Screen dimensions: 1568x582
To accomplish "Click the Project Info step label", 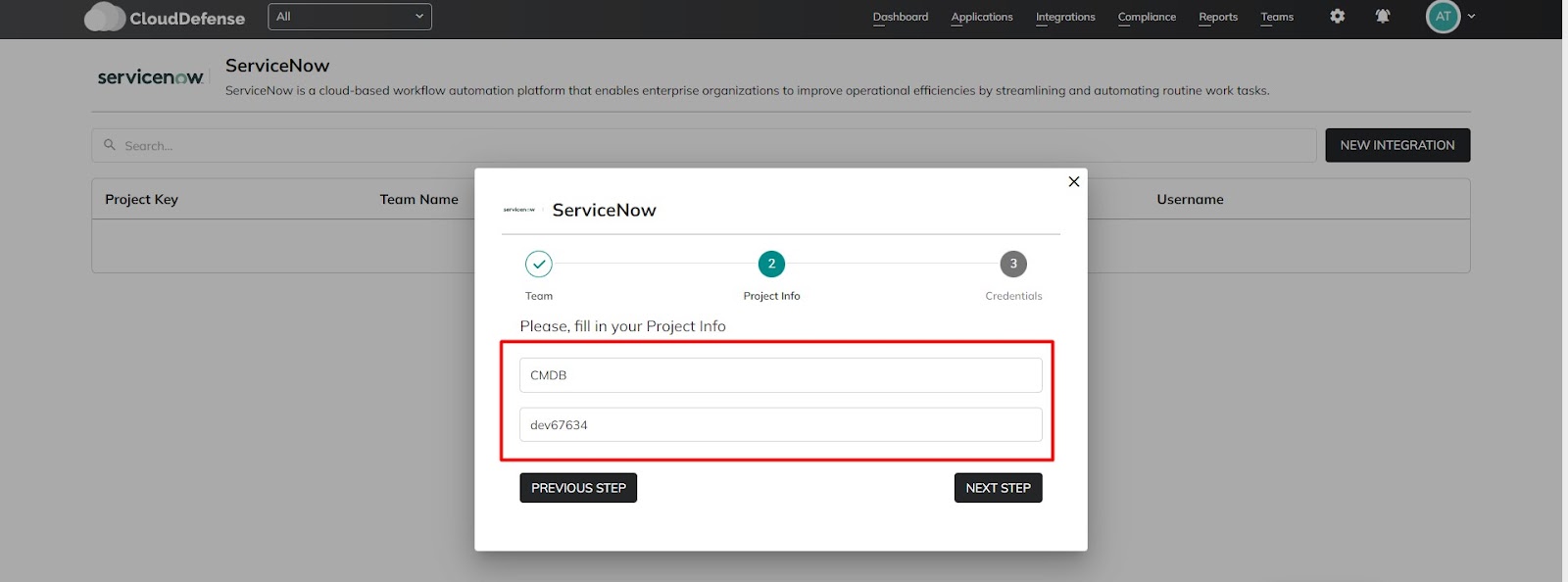I will click(771, 296).
